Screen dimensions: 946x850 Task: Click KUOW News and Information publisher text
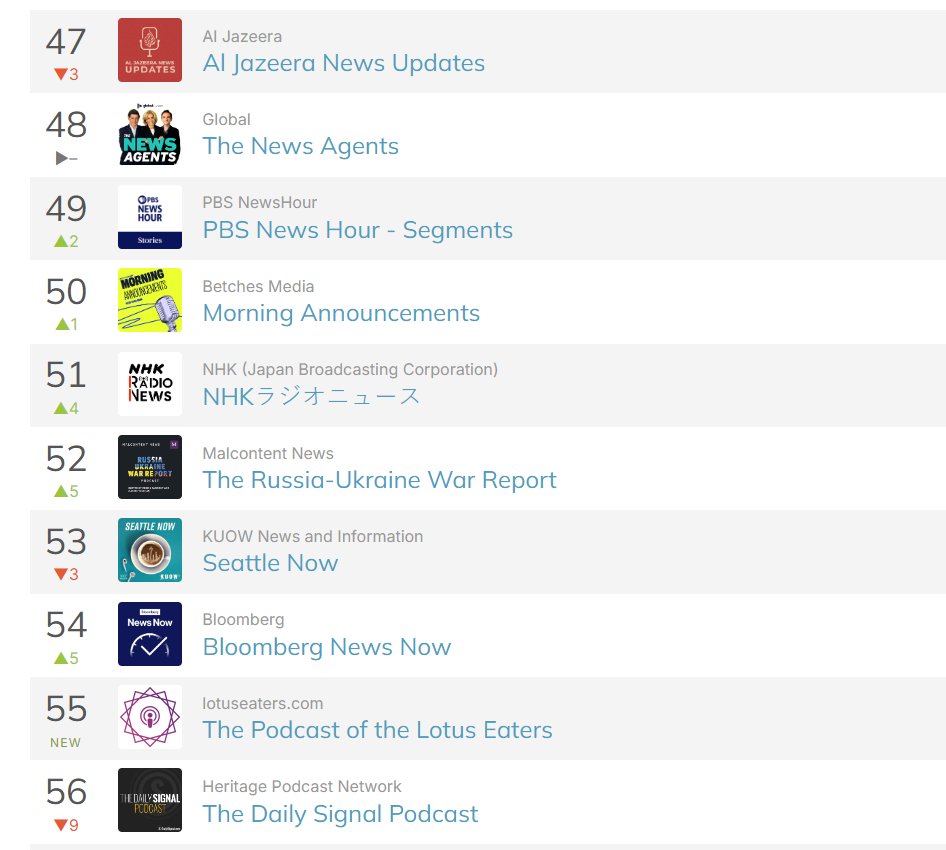(x=313, y=537)
